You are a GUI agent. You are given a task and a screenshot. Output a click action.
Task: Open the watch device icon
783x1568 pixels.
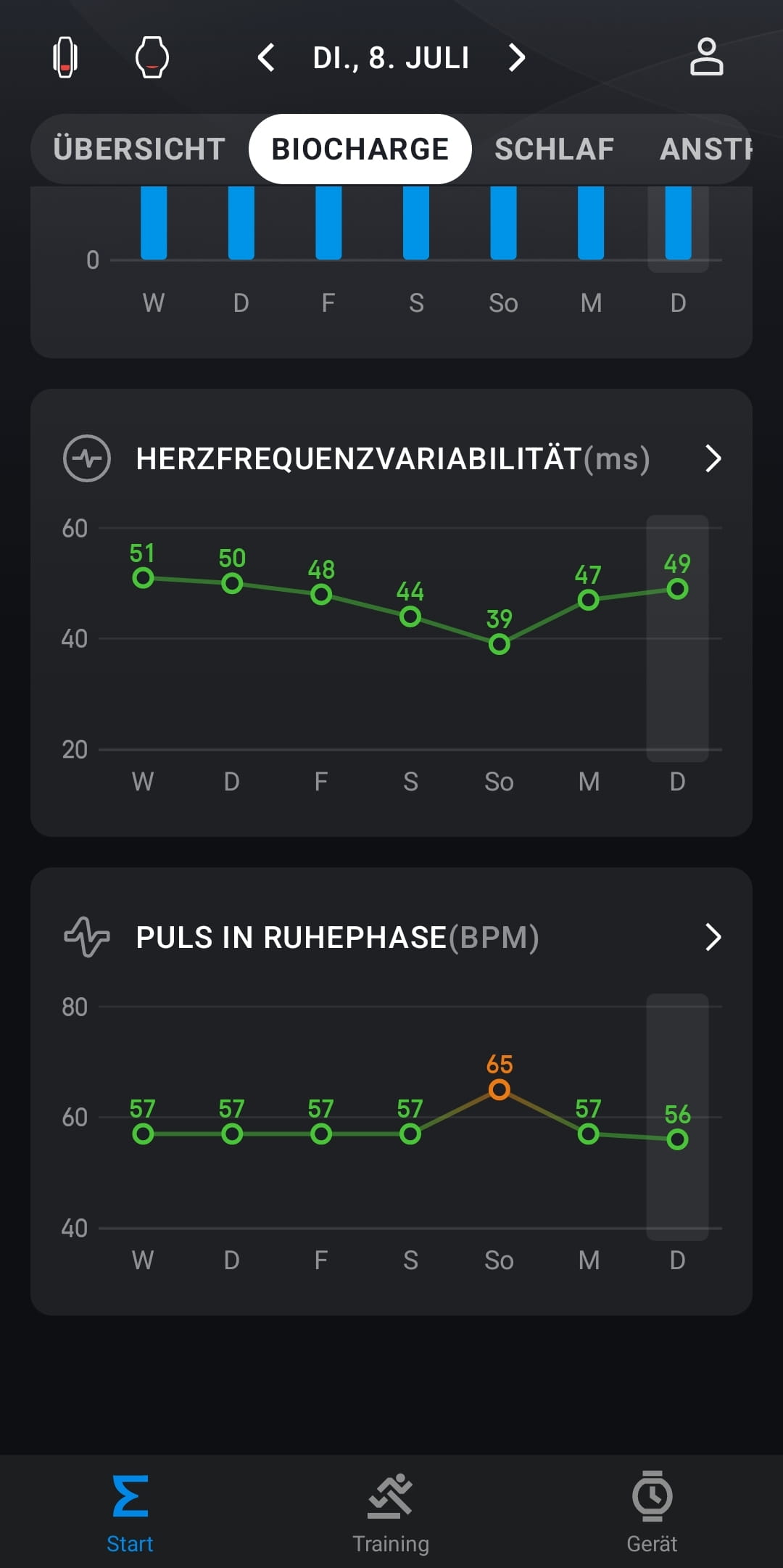click(x=152, y=57)
